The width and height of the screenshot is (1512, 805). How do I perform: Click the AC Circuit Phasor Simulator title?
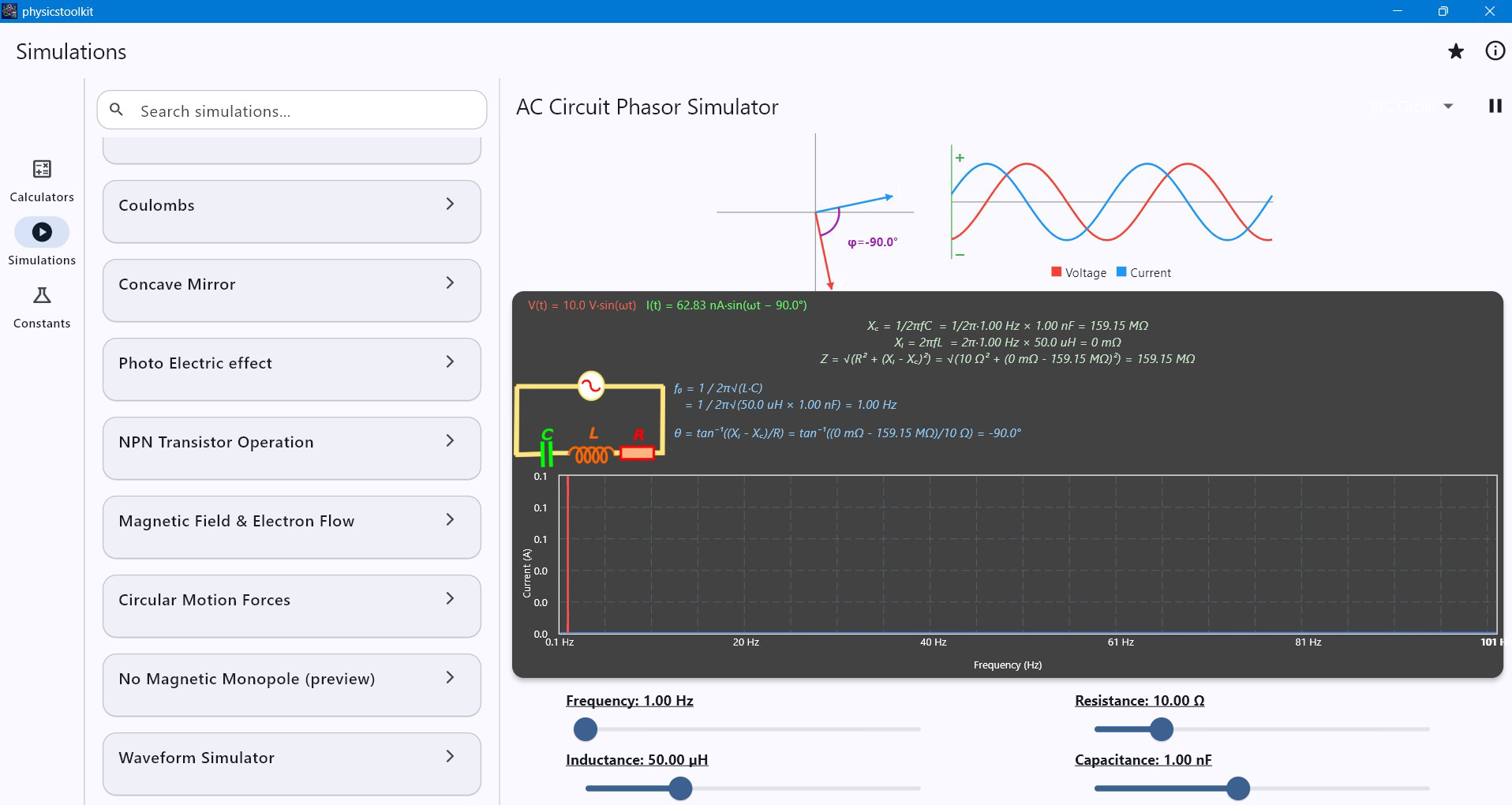pos(647,107)
